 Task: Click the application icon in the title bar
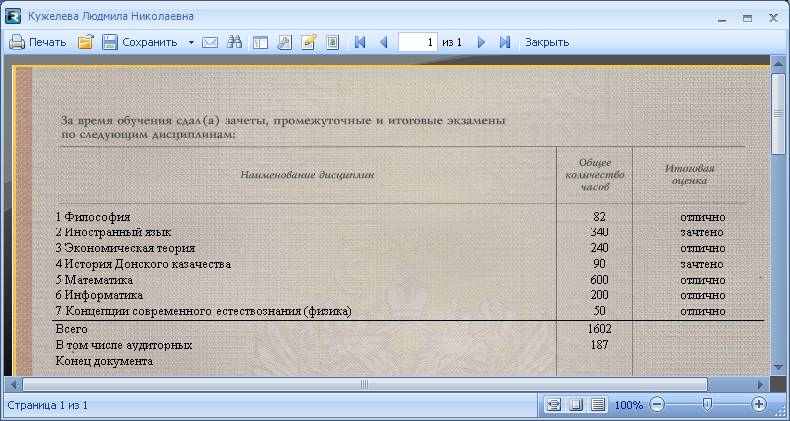tap(13, 17)
